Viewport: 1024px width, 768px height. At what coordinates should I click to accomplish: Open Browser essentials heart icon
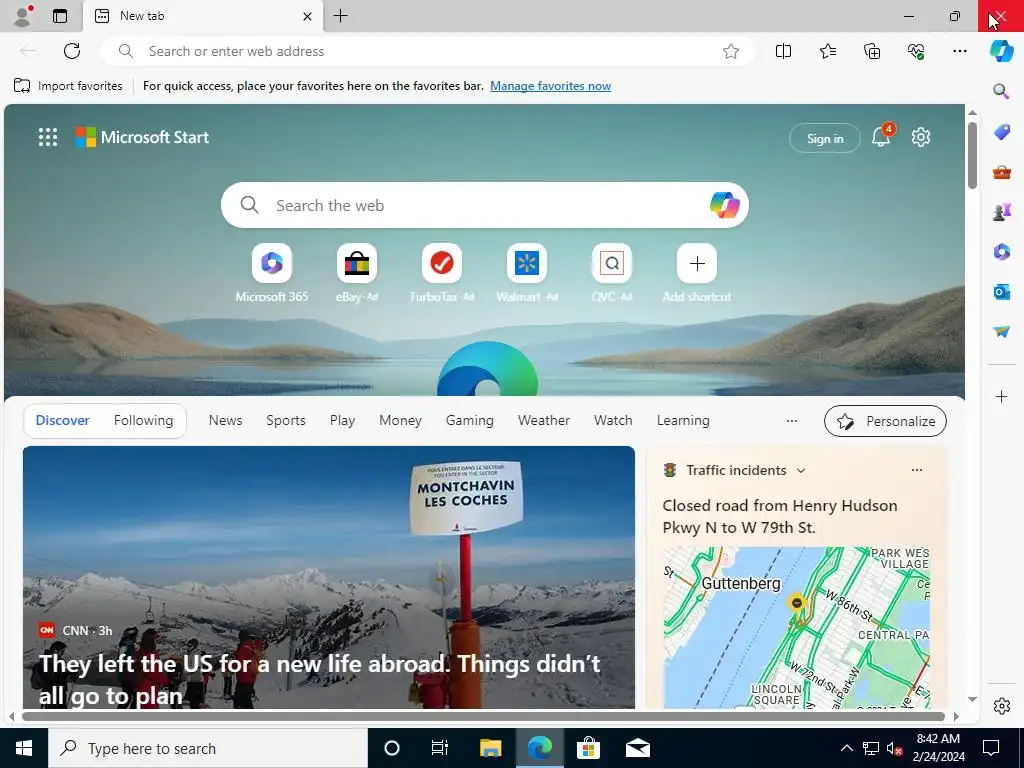916,51
